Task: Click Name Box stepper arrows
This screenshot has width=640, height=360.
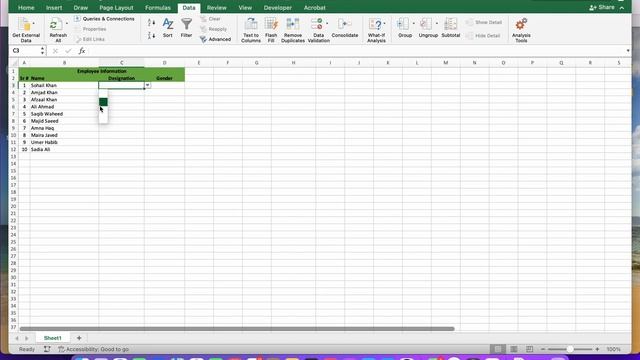Action: point(42,51)
